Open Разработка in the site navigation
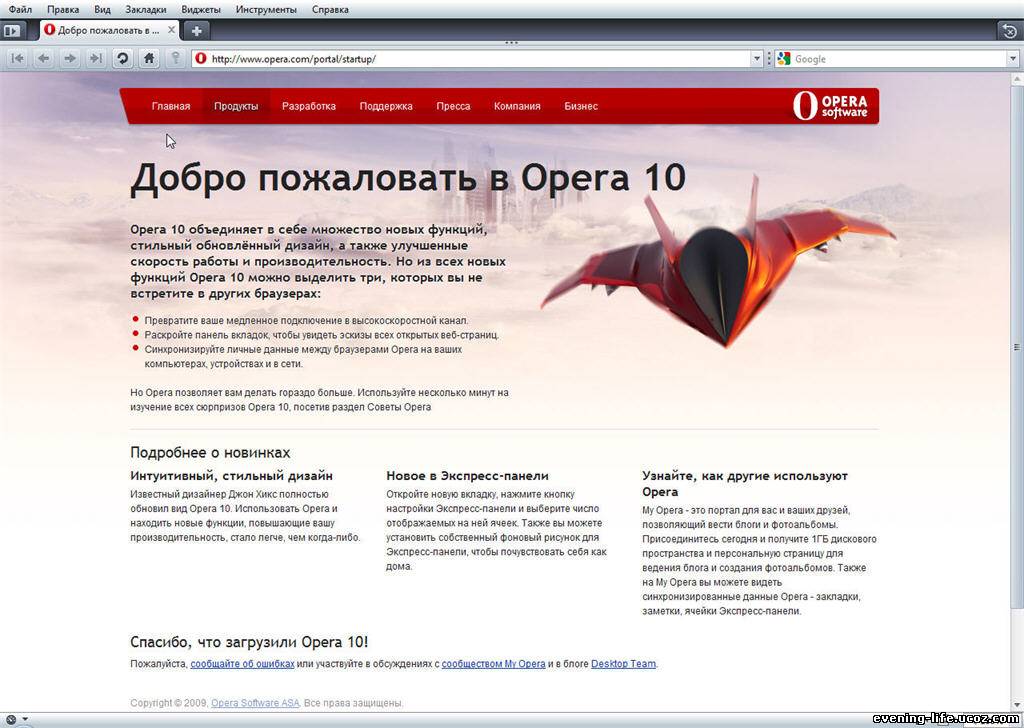Viewport: 1024px width, 728px height. tap(309, 106)
